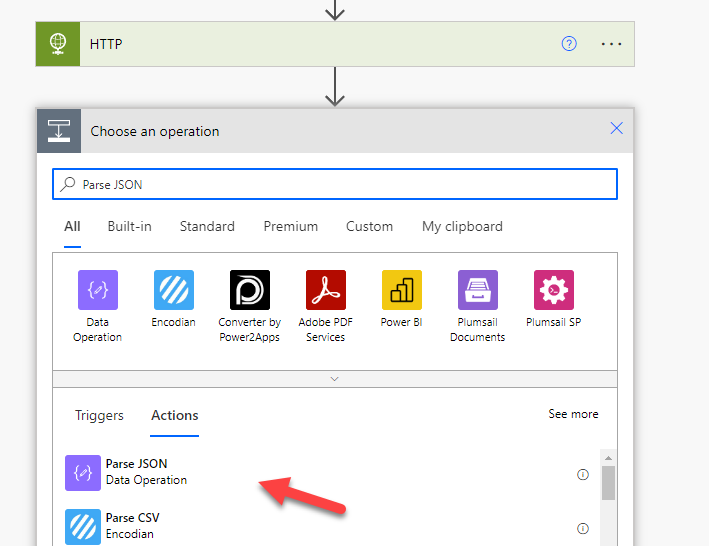Collapse the connectors list chevron

pyautogui.click(x=335, y=379)
